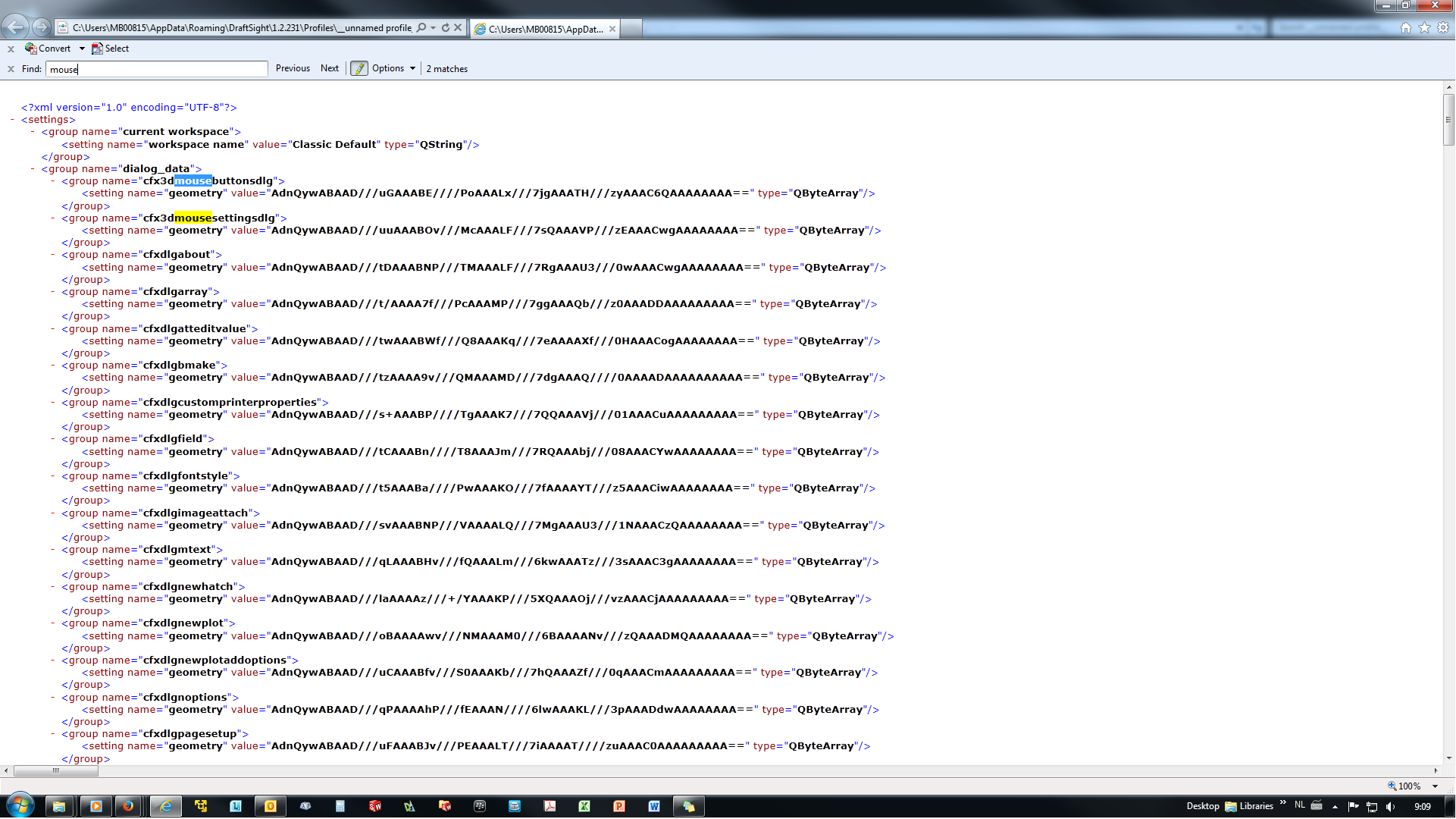Click the vertical scrollbar thumb
This screenshot has height=819, width=1456.
point(1448,119)
